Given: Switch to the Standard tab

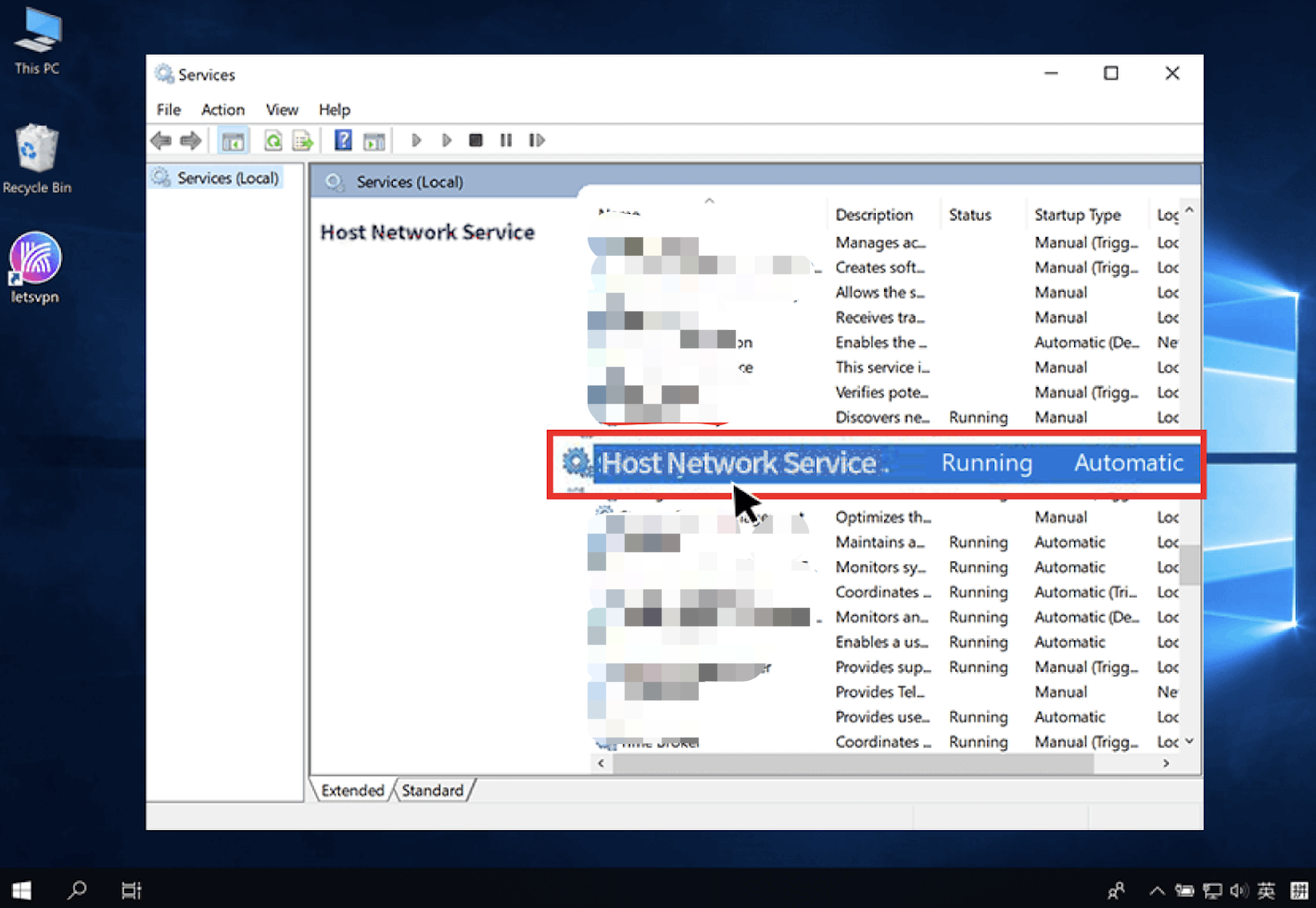Looking at the screenshot, I should coord(432,790).
